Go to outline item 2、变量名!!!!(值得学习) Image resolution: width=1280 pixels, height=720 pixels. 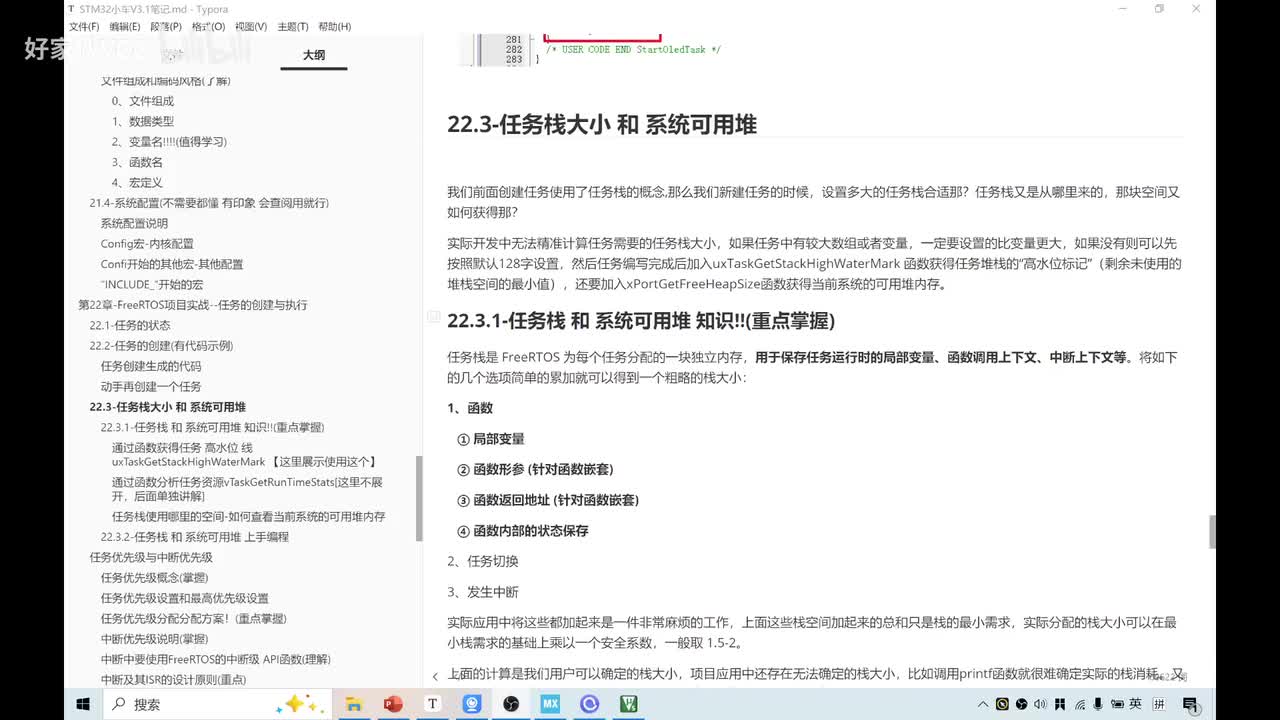[x=170, y=142]
